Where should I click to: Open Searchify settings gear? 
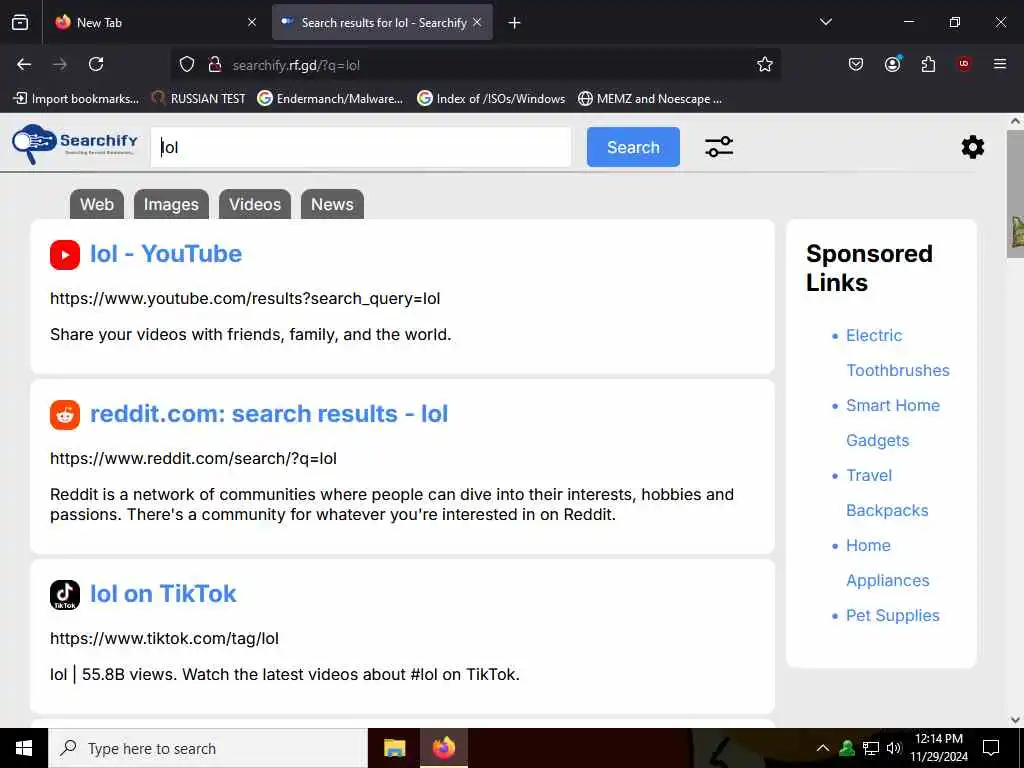point(972,147)
